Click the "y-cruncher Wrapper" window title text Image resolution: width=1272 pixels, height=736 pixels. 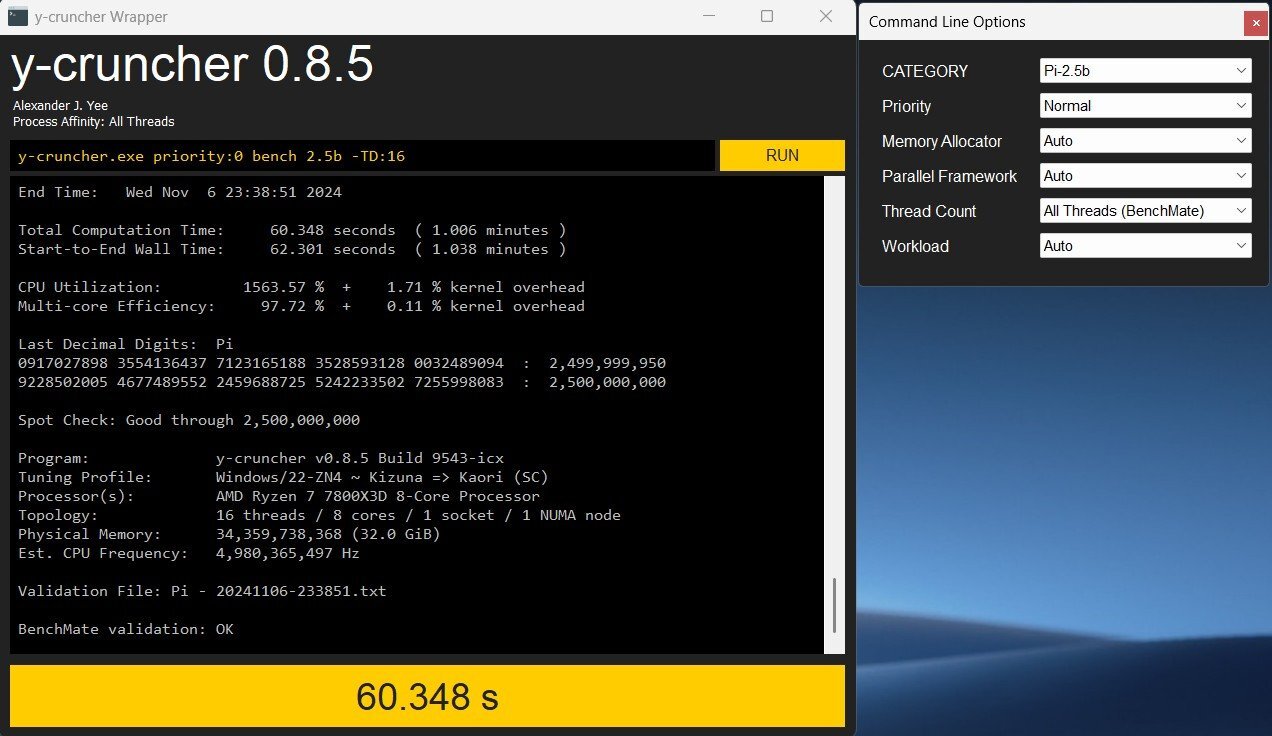coord(101,17)
